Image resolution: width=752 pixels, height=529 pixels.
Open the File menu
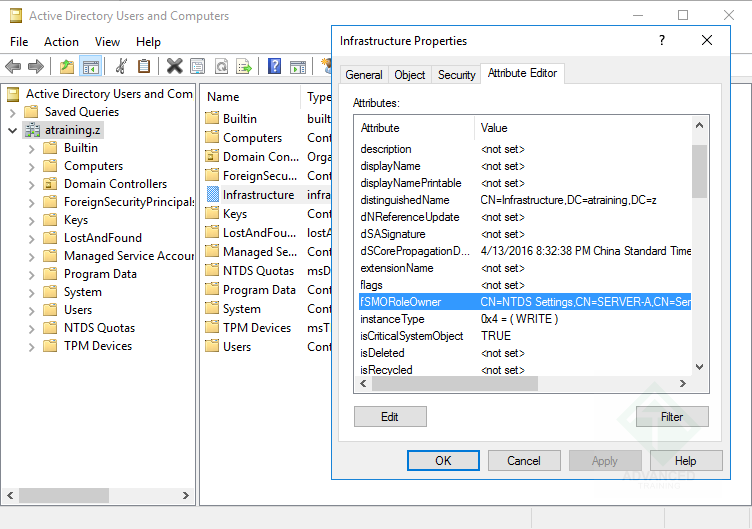point(19,42)
